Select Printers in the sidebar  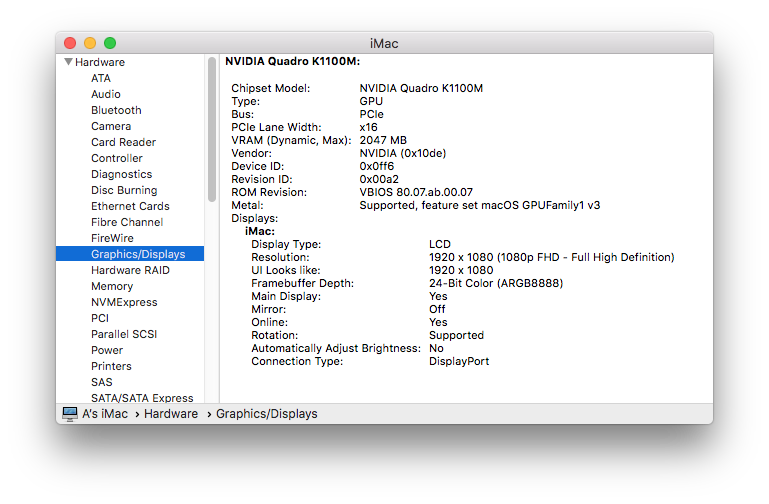[x=111, y=366]
